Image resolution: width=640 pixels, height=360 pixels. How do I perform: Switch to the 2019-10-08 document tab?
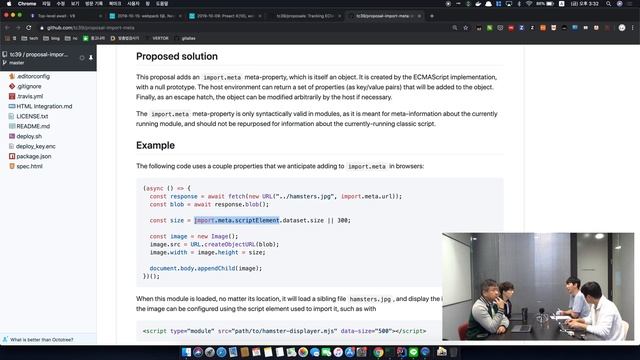point(224,16)
